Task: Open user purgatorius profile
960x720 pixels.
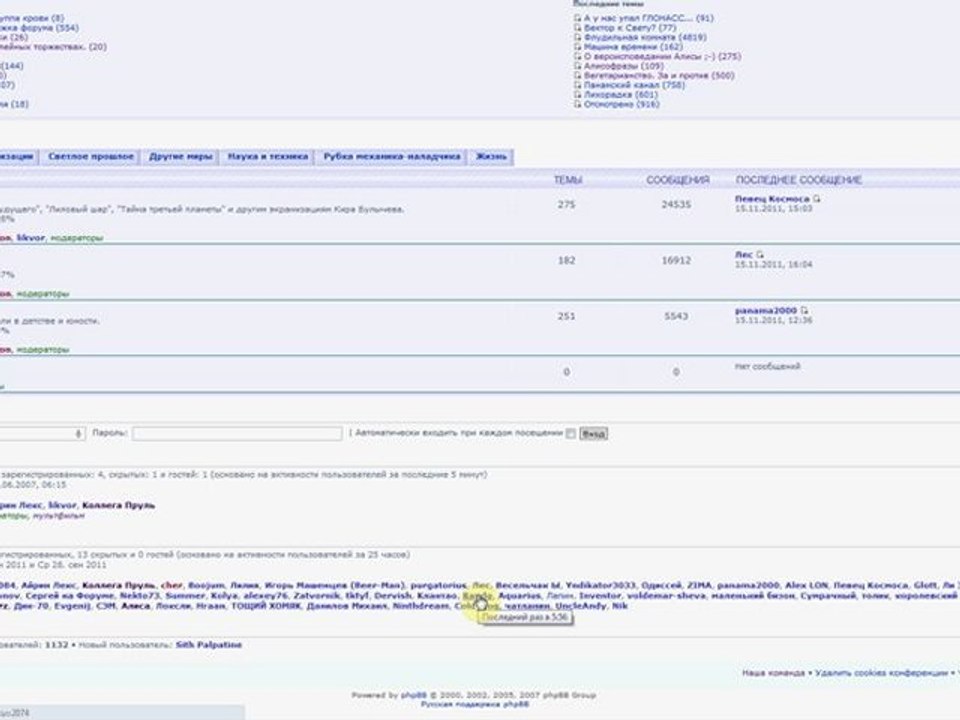Action: [x=438, y=585]
